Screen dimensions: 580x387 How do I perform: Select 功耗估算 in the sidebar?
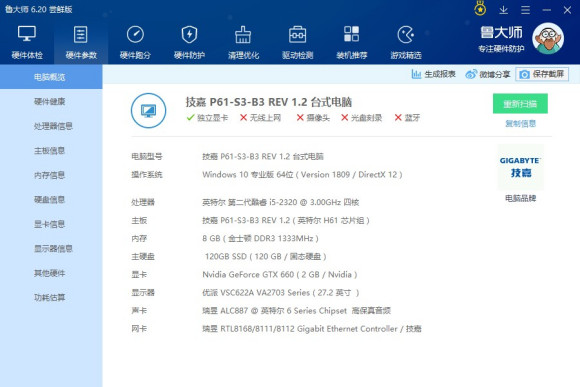tap(51, 297)
